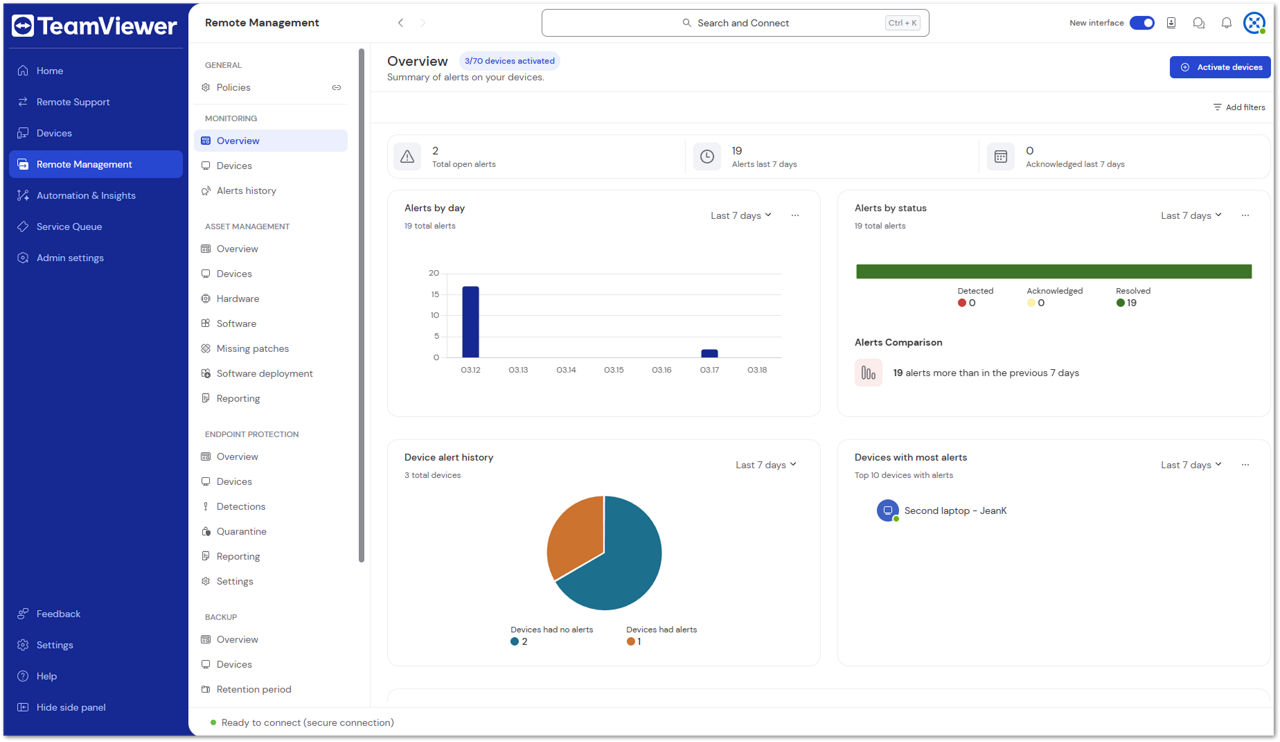The width and height of the screenshot is (1280, 742).
Task: Click the calendar icon for acknowledged alerts
Action: coord(1001,157)
